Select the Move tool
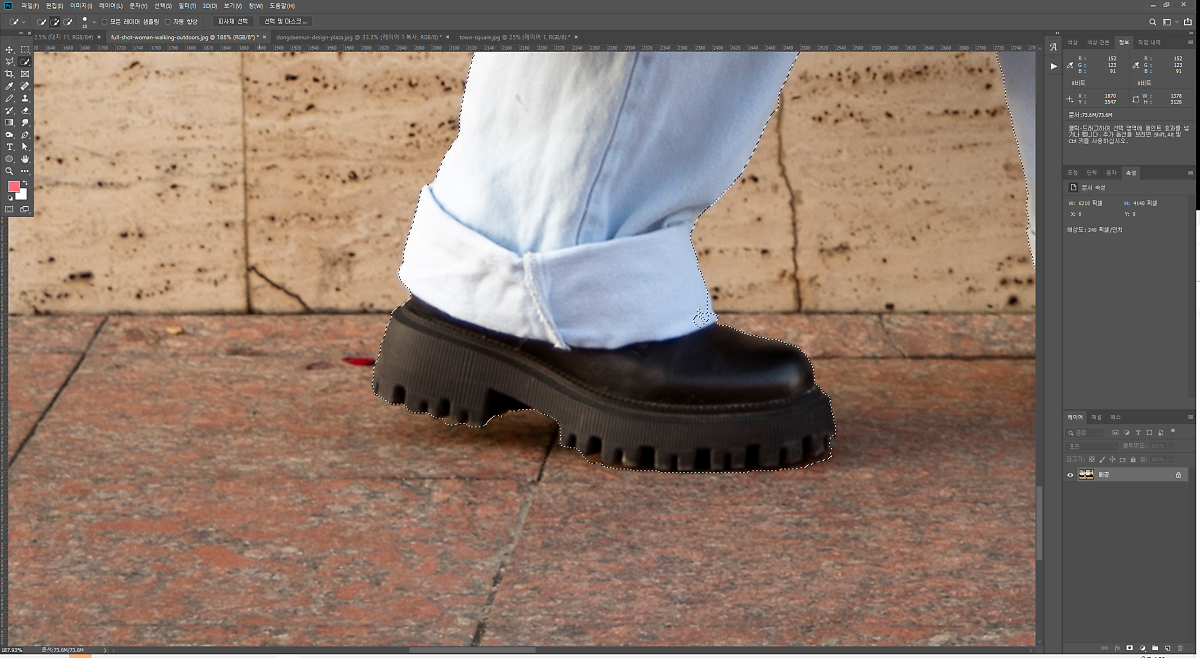This screenshot has width=1200, height=658. point(10,49)
